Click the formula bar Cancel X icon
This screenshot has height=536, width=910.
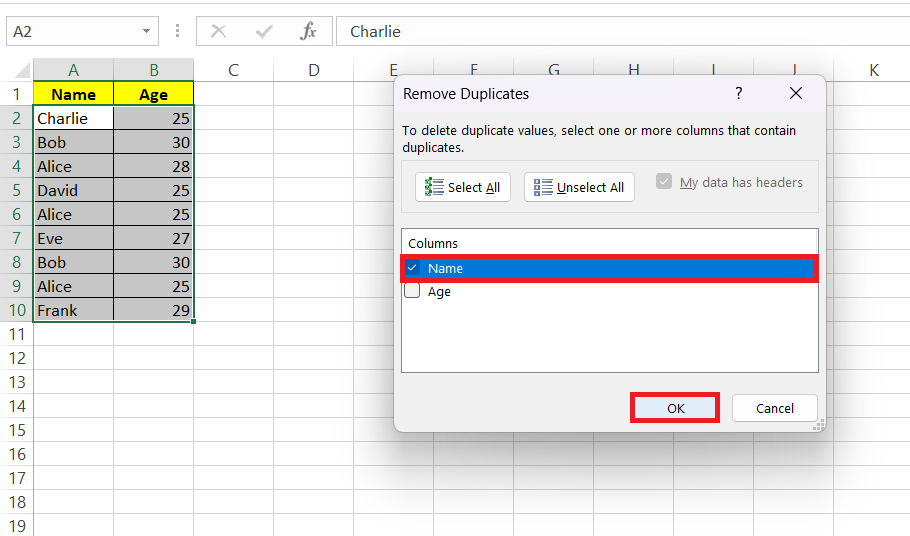218,31
